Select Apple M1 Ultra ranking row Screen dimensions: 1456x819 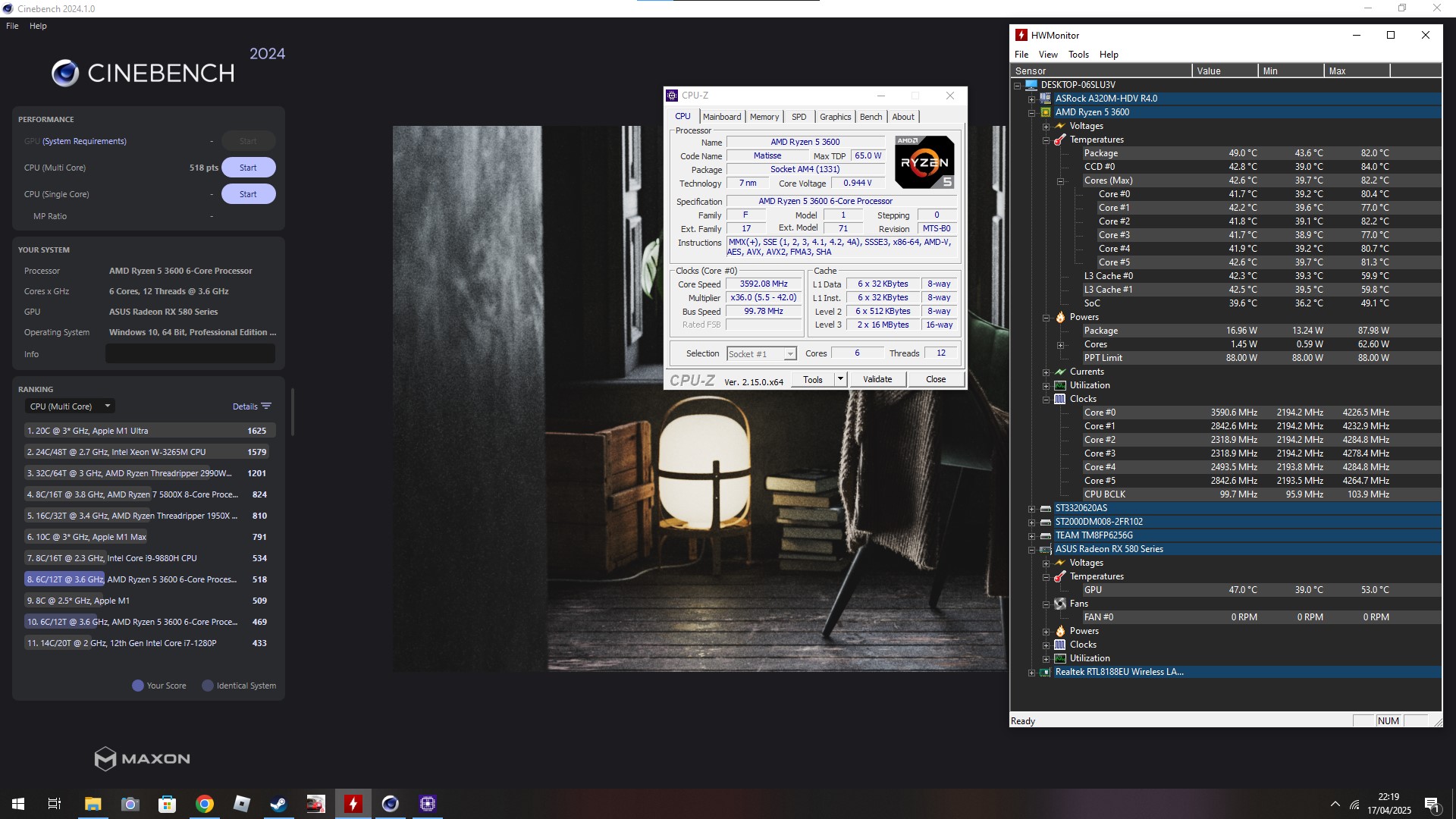(149, 431)
